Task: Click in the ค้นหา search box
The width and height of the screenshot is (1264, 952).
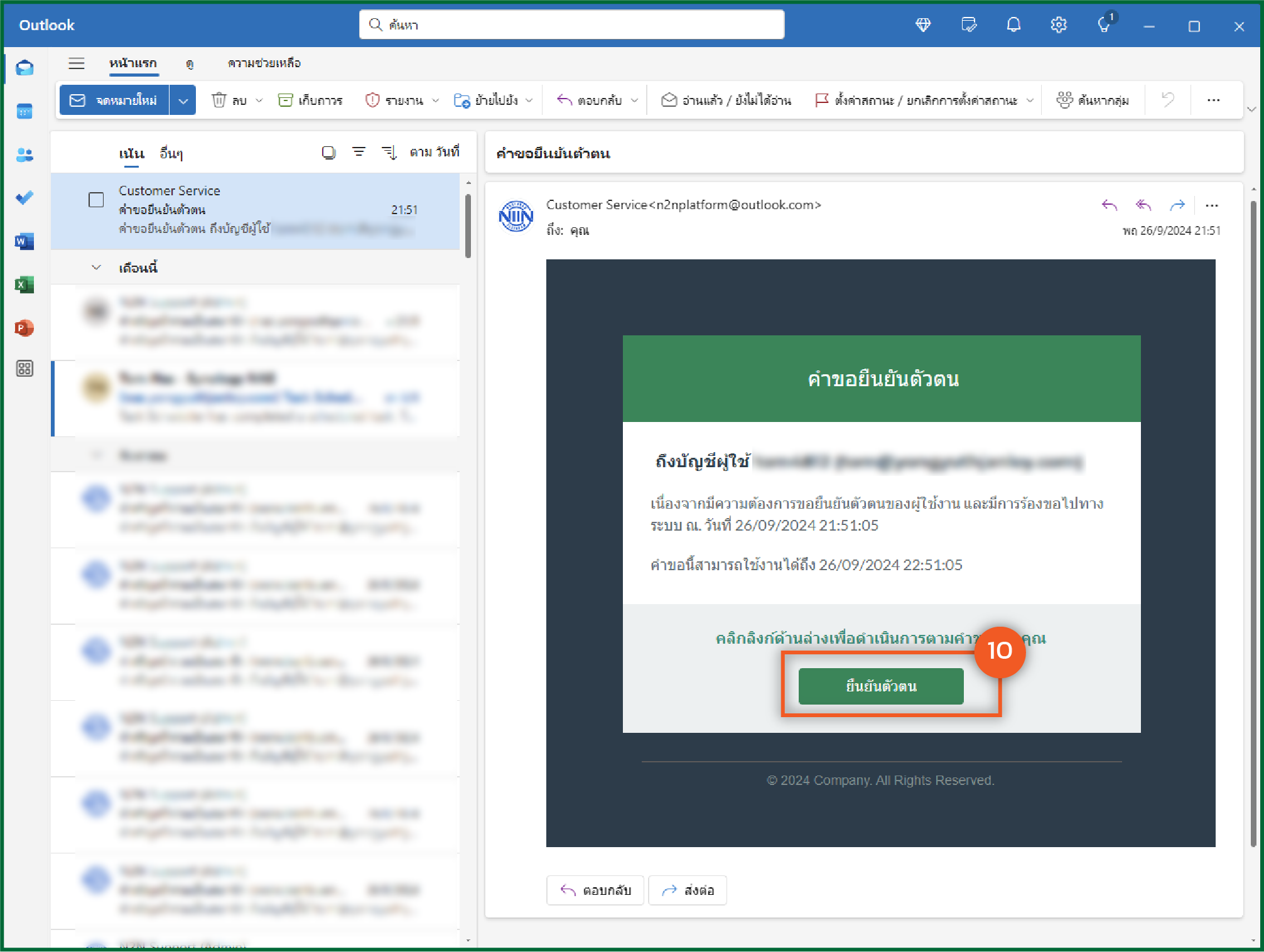Action: 571,25
